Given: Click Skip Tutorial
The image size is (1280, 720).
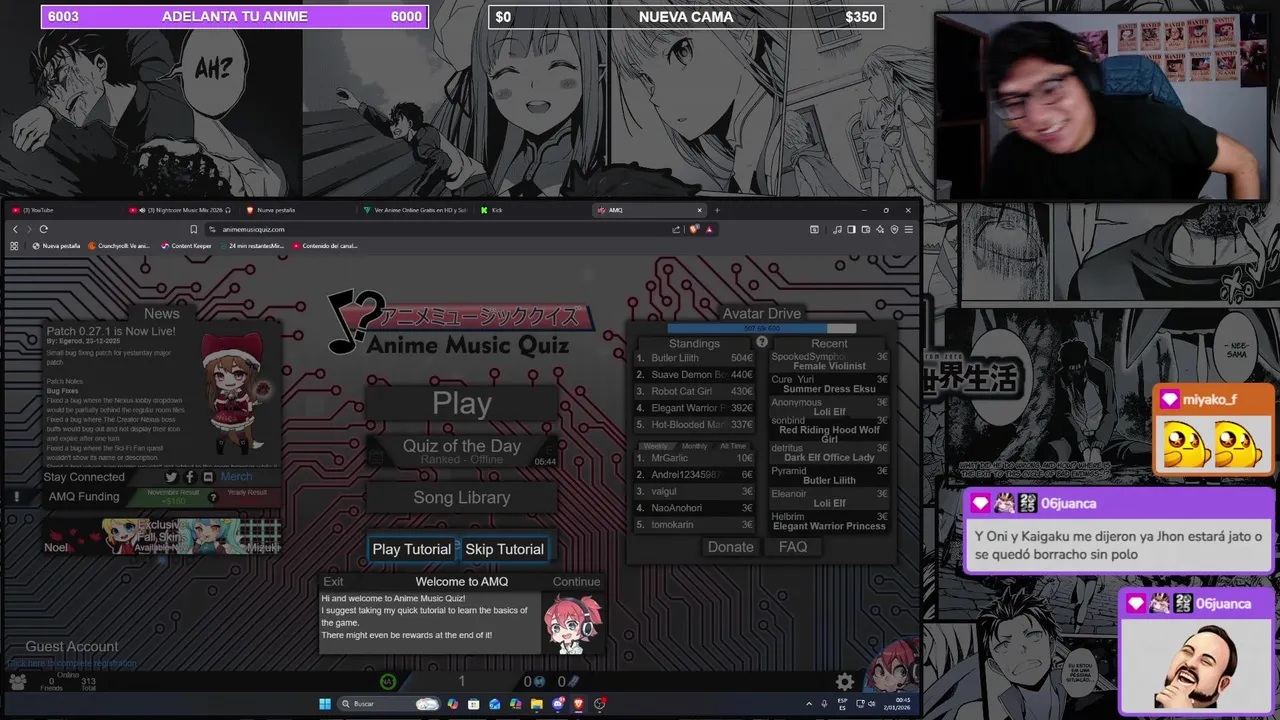Looking at the screenshot, I should pos(504,549).
